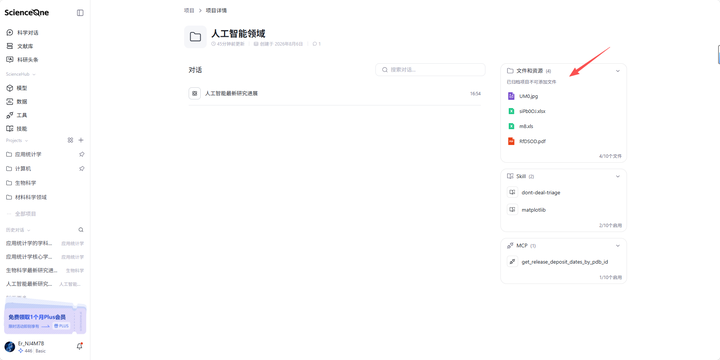Open history chat 应用统计学核心学…

(x=29, y=257)
